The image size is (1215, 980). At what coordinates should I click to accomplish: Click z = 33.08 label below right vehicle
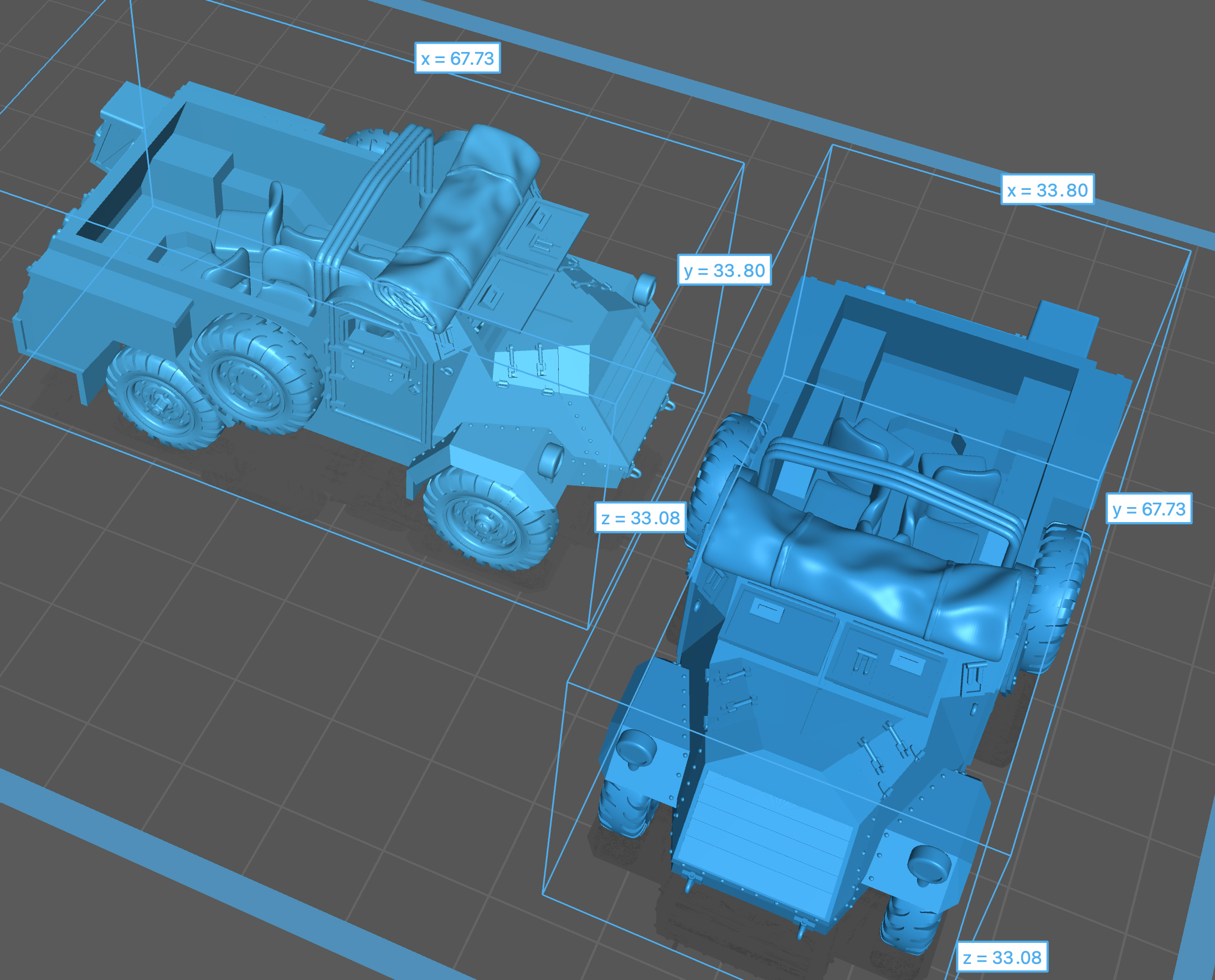(1002, 957)
